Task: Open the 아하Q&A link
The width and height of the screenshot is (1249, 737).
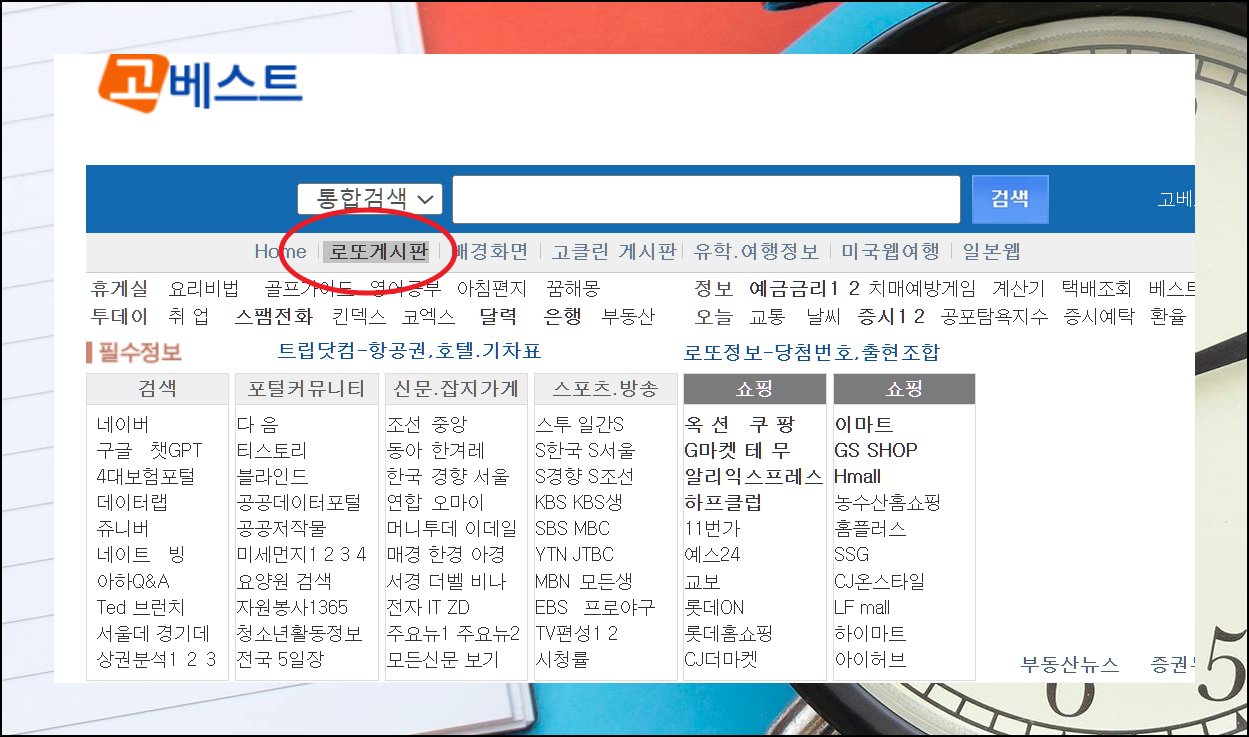Action: [x=133, y=581]
